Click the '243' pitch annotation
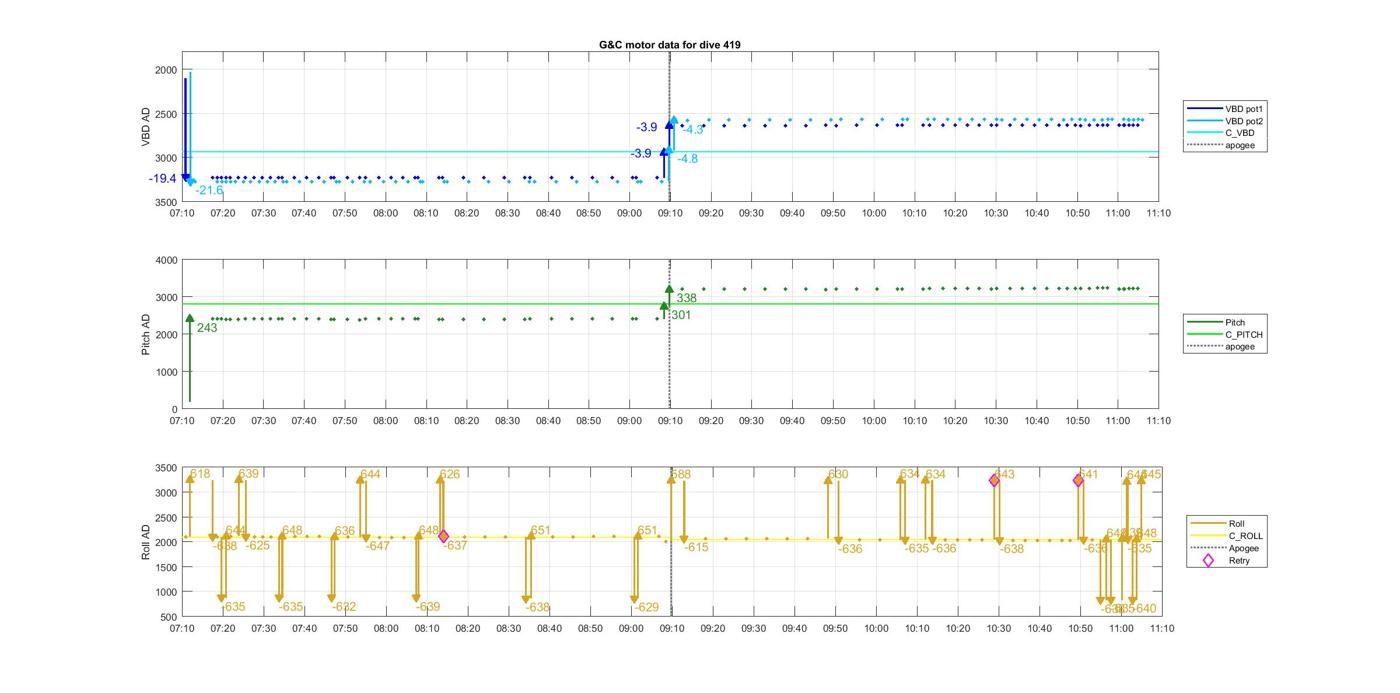This screenshot has height=693, width=1400. (207, 328)
